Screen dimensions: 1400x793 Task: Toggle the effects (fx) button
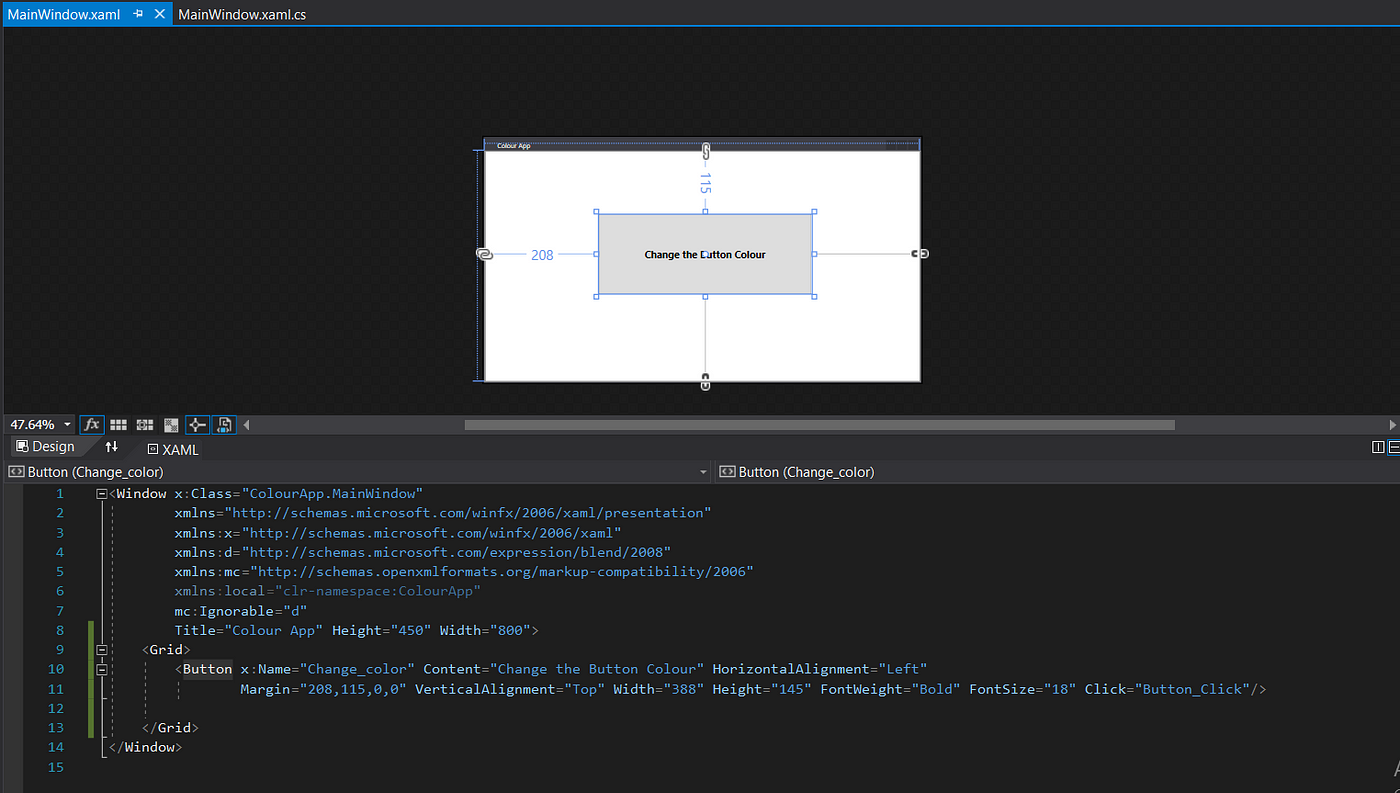coord(92,425)
